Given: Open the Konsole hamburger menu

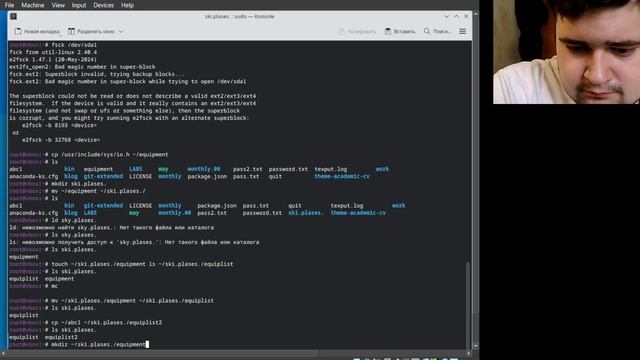Looking at the screenshot, I should point(462,31).
